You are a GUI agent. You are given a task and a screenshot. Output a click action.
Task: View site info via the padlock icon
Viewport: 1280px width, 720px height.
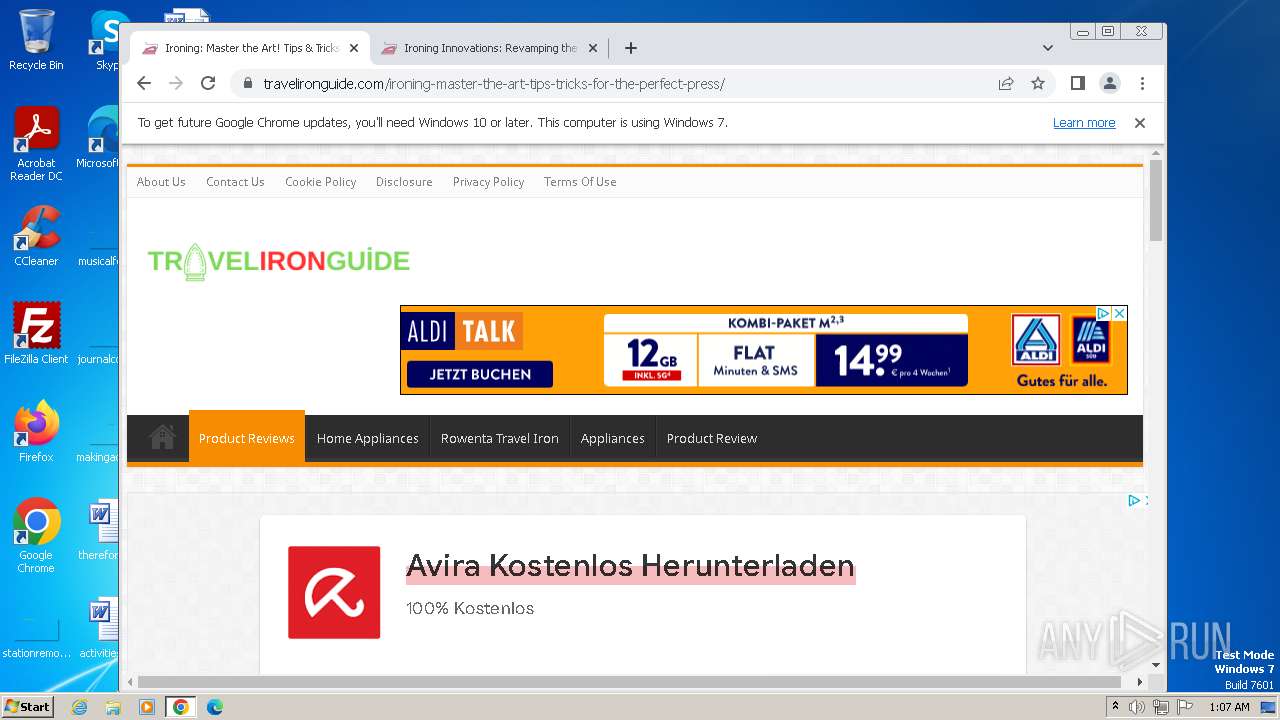pos(248,84)
